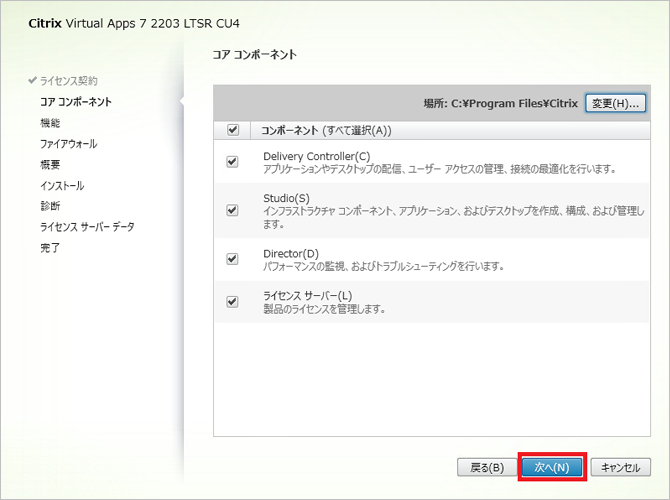Image resolution: width=670 pixels, height=500 pixels.
Task: Select 完了 step in sidebar
Action: point(50,248)
